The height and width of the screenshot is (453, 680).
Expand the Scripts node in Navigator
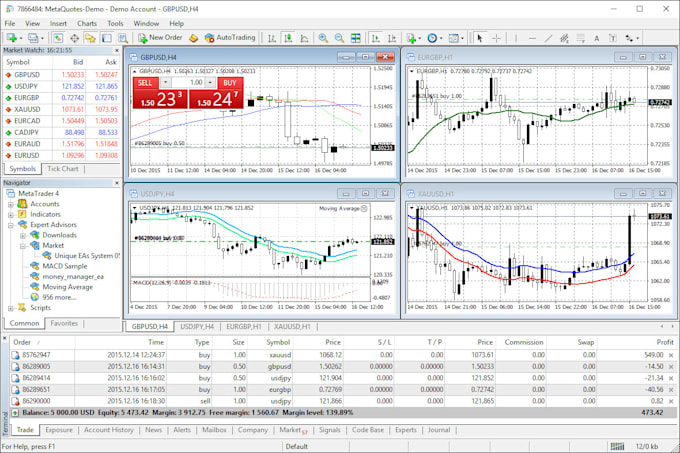pyautogui.click(x=10, y=307)
